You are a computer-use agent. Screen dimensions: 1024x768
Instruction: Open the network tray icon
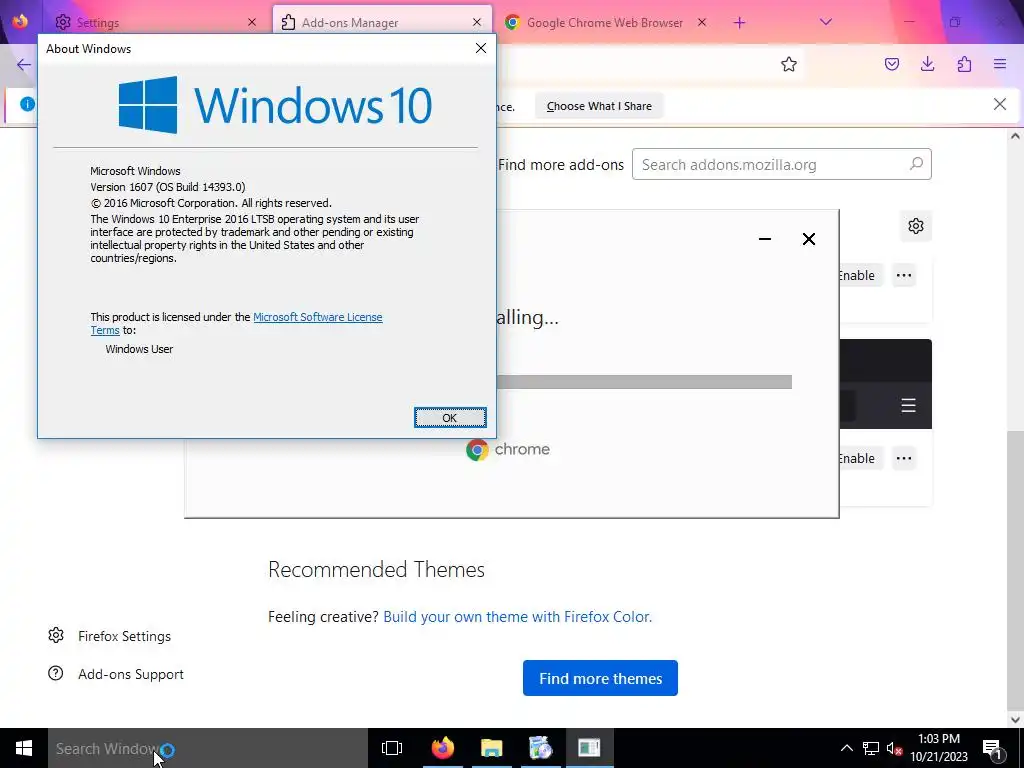click(871, 748)
